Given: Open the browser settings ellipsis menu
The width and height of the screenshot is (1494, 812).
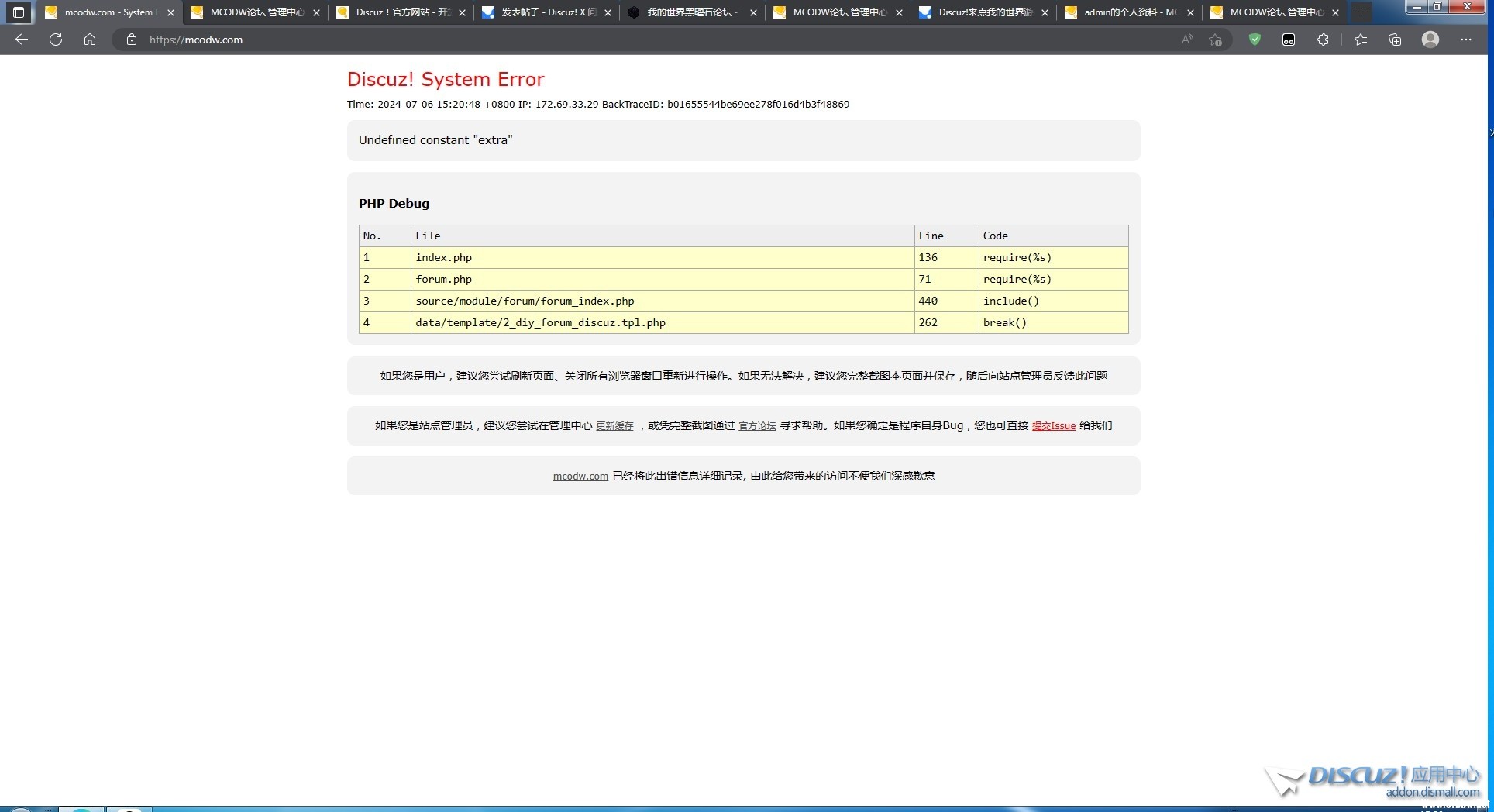Looking at the screenshot, I should click(1465, 40).
